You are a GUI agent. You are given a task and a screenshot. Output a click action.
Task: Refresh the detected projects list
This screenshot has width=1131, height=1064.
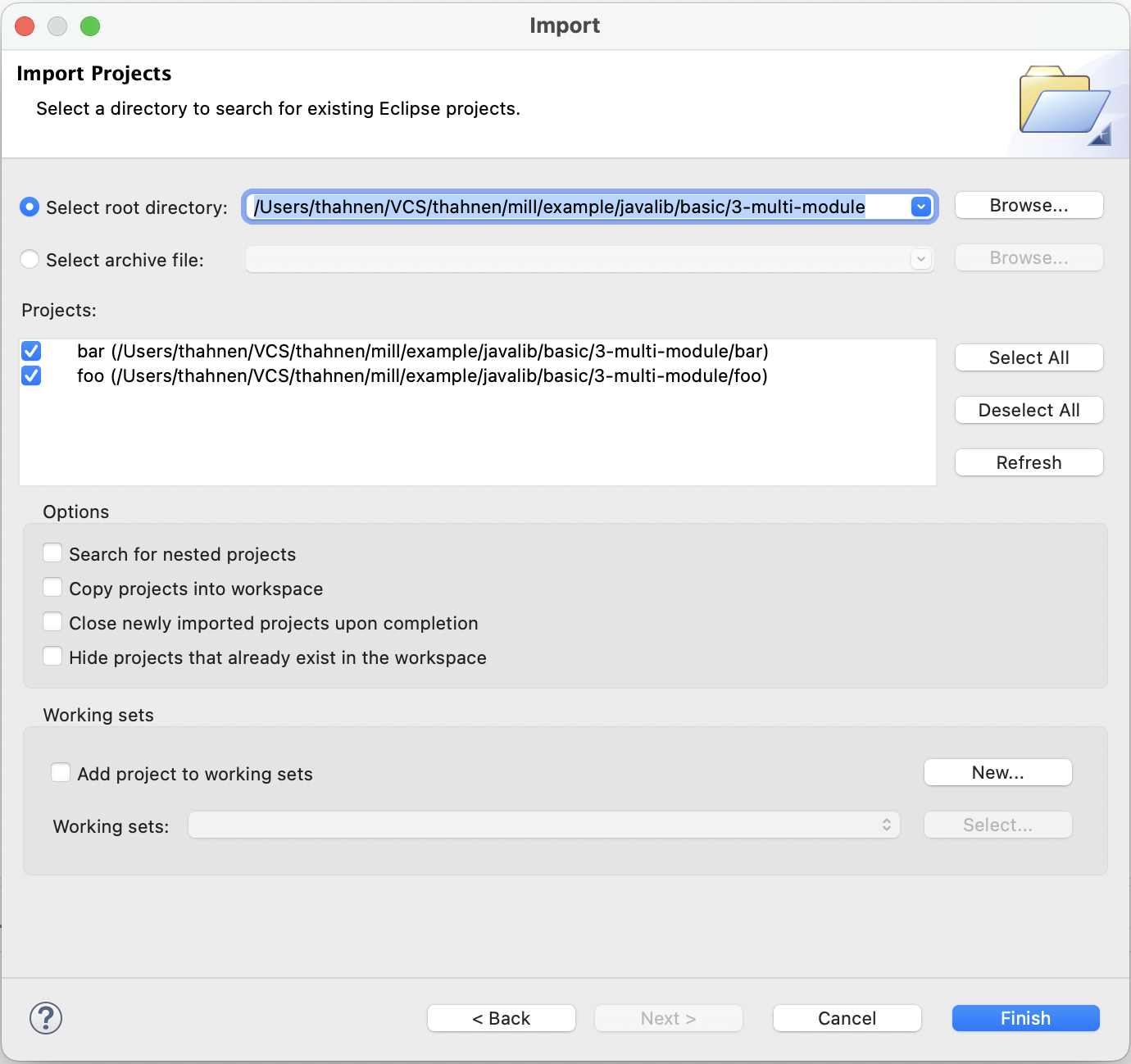[x=1029, y=462]
